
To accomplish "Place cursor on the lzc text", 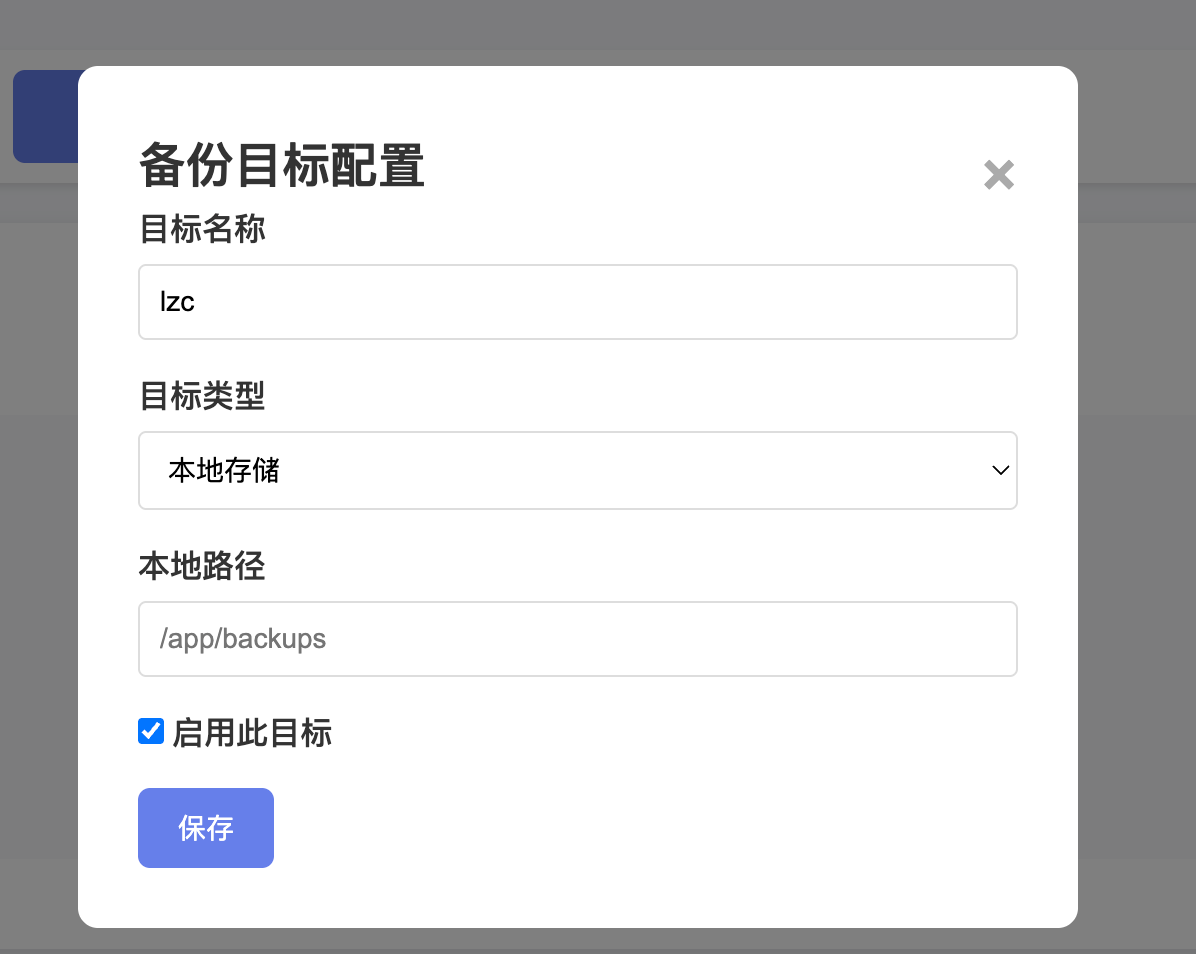I will pyautogui.click(x=177, y=302).
